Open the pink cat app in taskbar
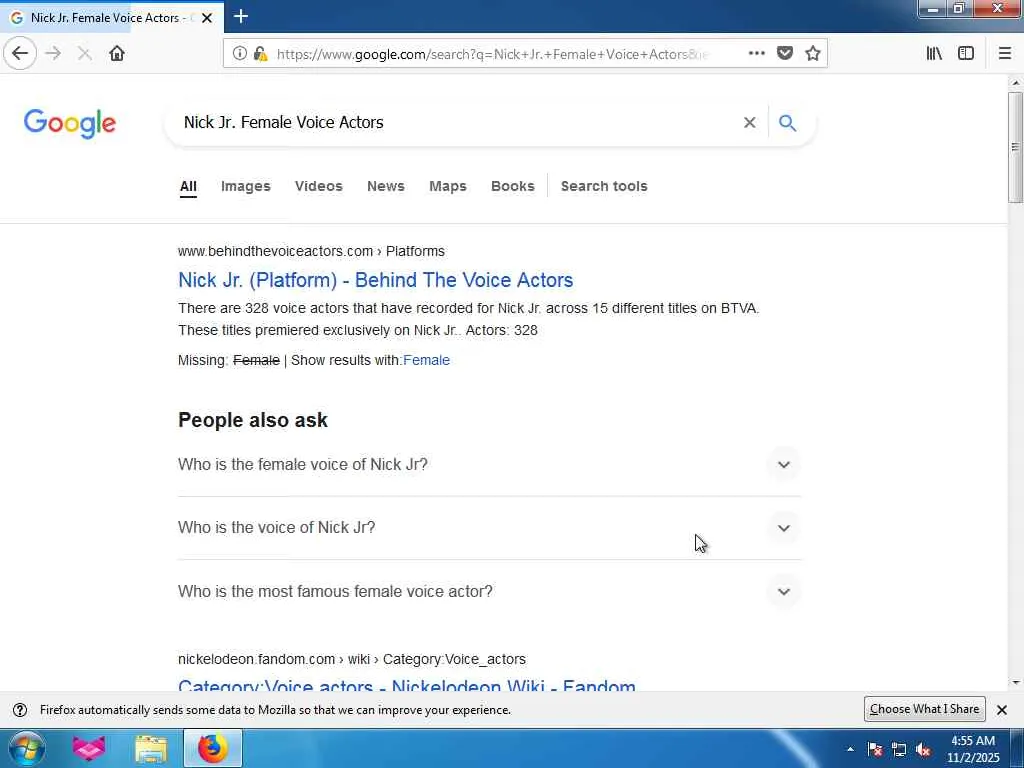This screenshot has width=1024, height=768. point(89,748)
